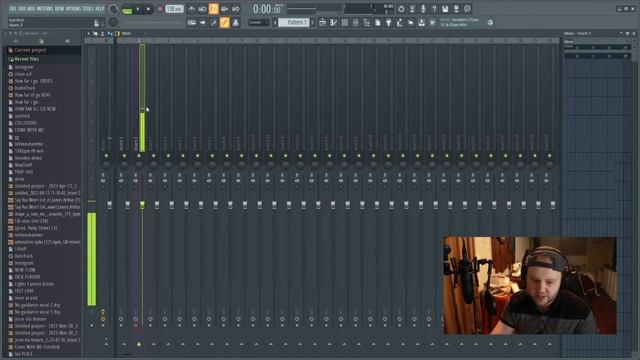640x360 pixels.
Task: Click the Master track volume fader
Action: 109,204
